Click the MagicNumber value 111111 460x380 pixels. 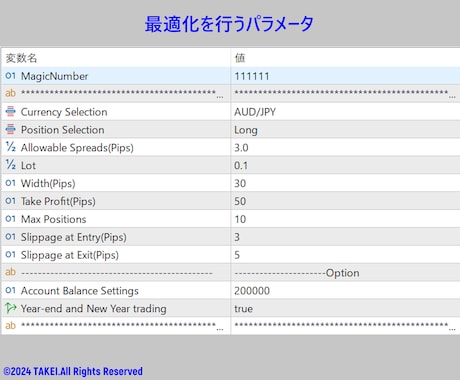[x=252, y=76]
